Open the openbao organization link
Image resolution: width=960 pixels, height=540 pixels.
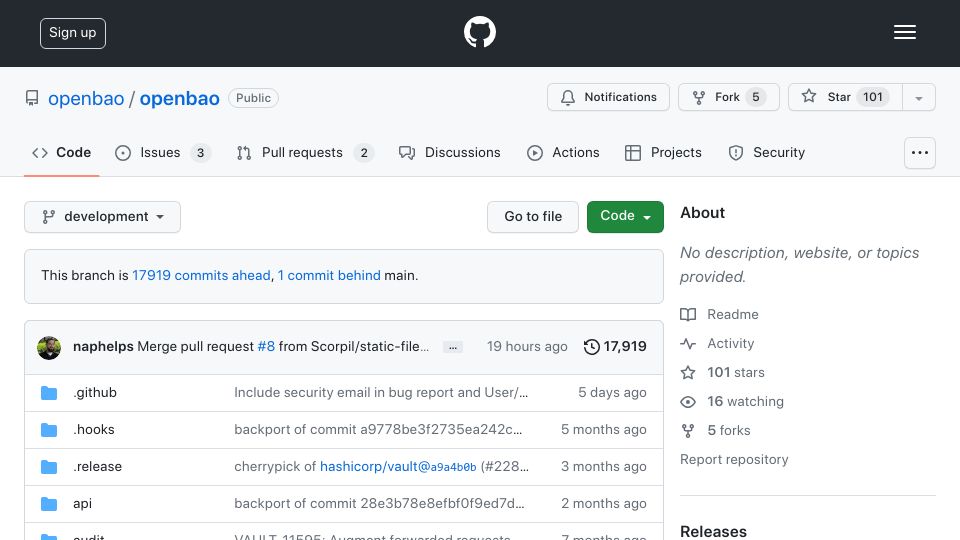click(x=86, y=99)
